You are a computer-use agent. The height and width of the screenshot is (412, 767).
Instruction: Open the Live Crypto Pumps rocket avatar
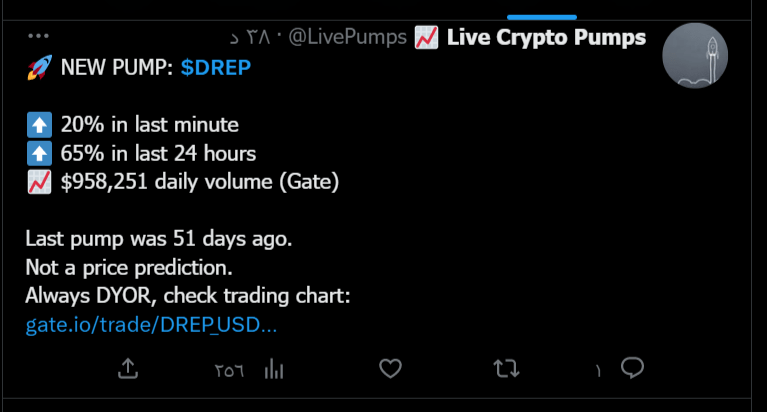[695, 55]
